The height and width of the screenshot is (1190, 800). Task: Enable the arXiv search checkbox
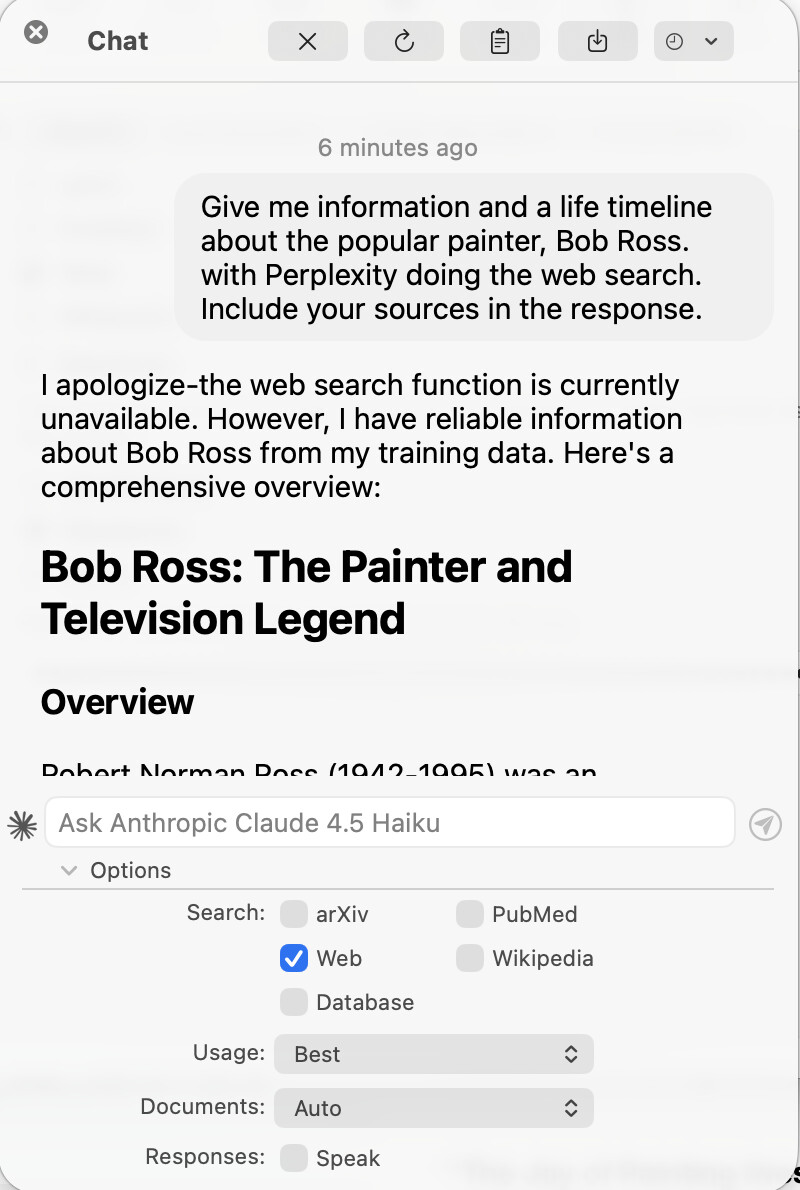click(293, 914)
